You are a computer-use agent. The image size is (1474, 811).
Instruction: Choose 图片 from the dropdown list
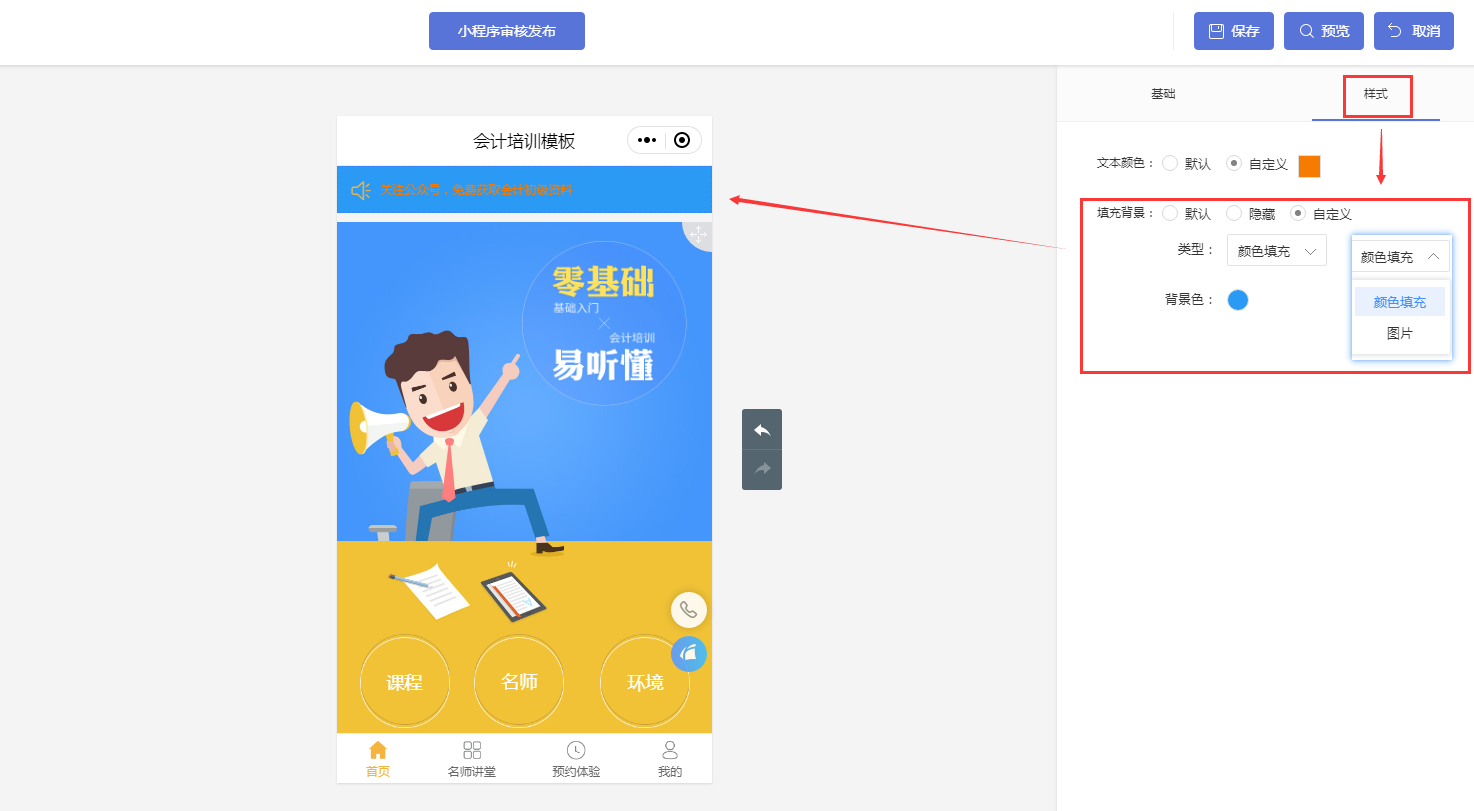(x=1400, y=333)
